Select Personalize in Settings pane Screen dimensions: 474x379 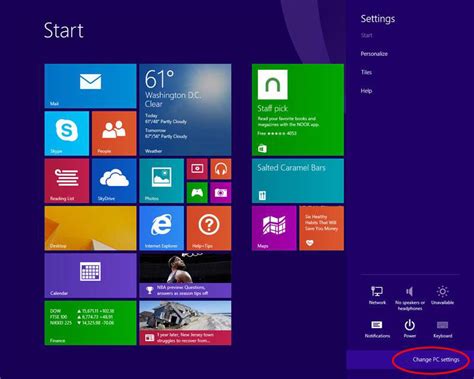(x=374, y=54)
